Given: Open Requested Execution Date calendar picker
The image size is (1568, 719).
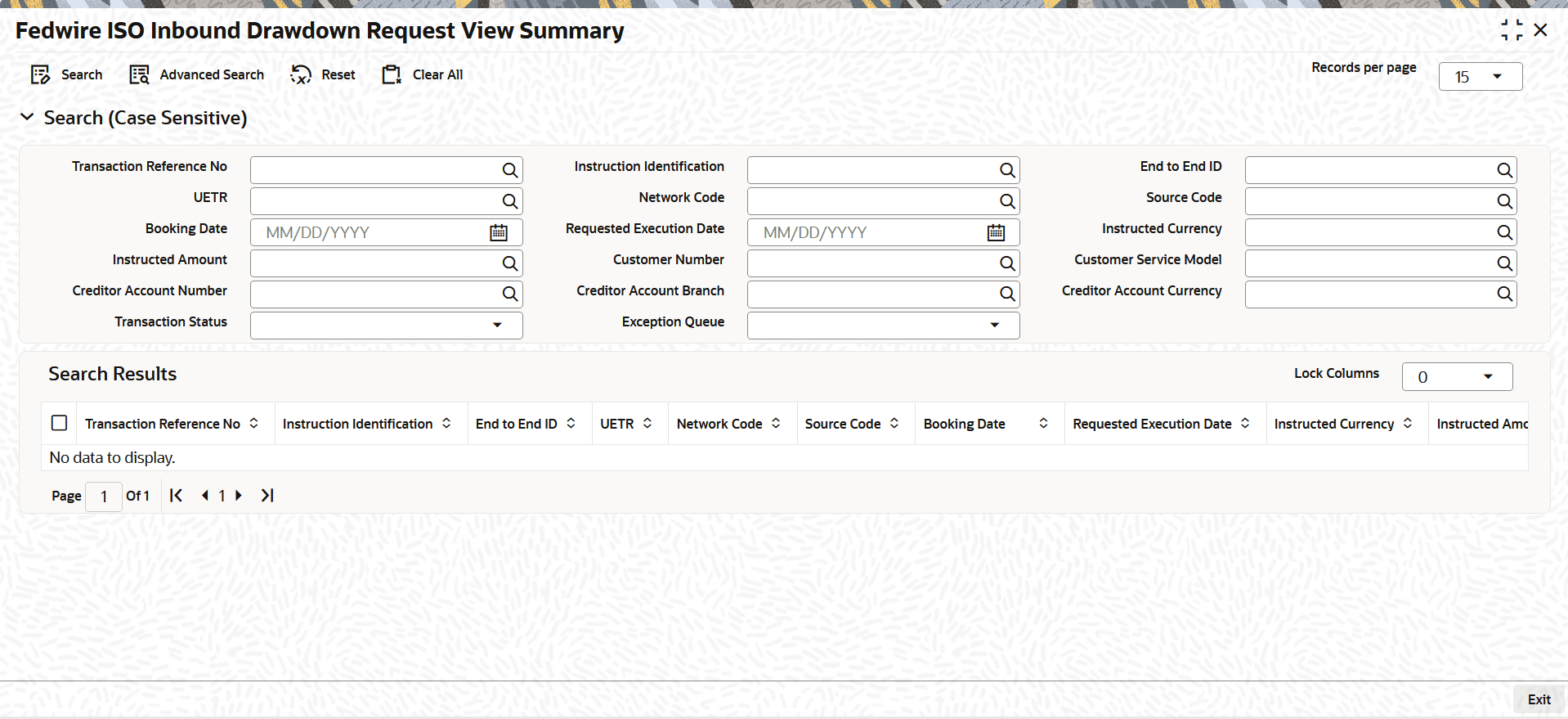Looking at the screenshot, I should [996, 232].
